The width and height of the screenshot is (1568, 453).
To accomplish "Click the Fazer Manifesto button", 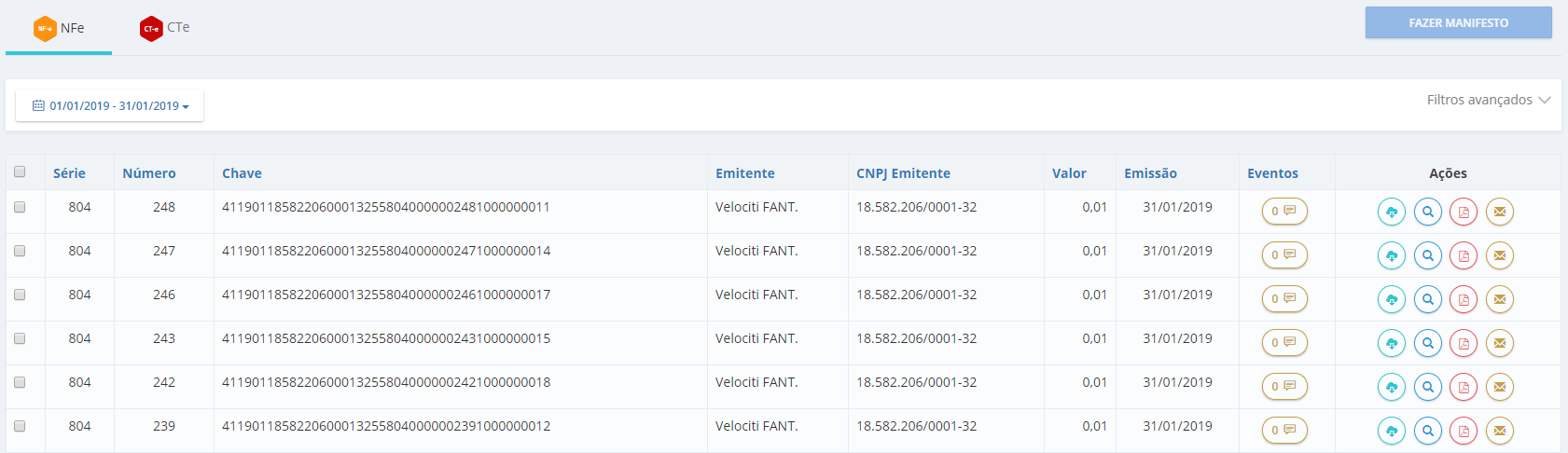I will [x=1459, y=22].
